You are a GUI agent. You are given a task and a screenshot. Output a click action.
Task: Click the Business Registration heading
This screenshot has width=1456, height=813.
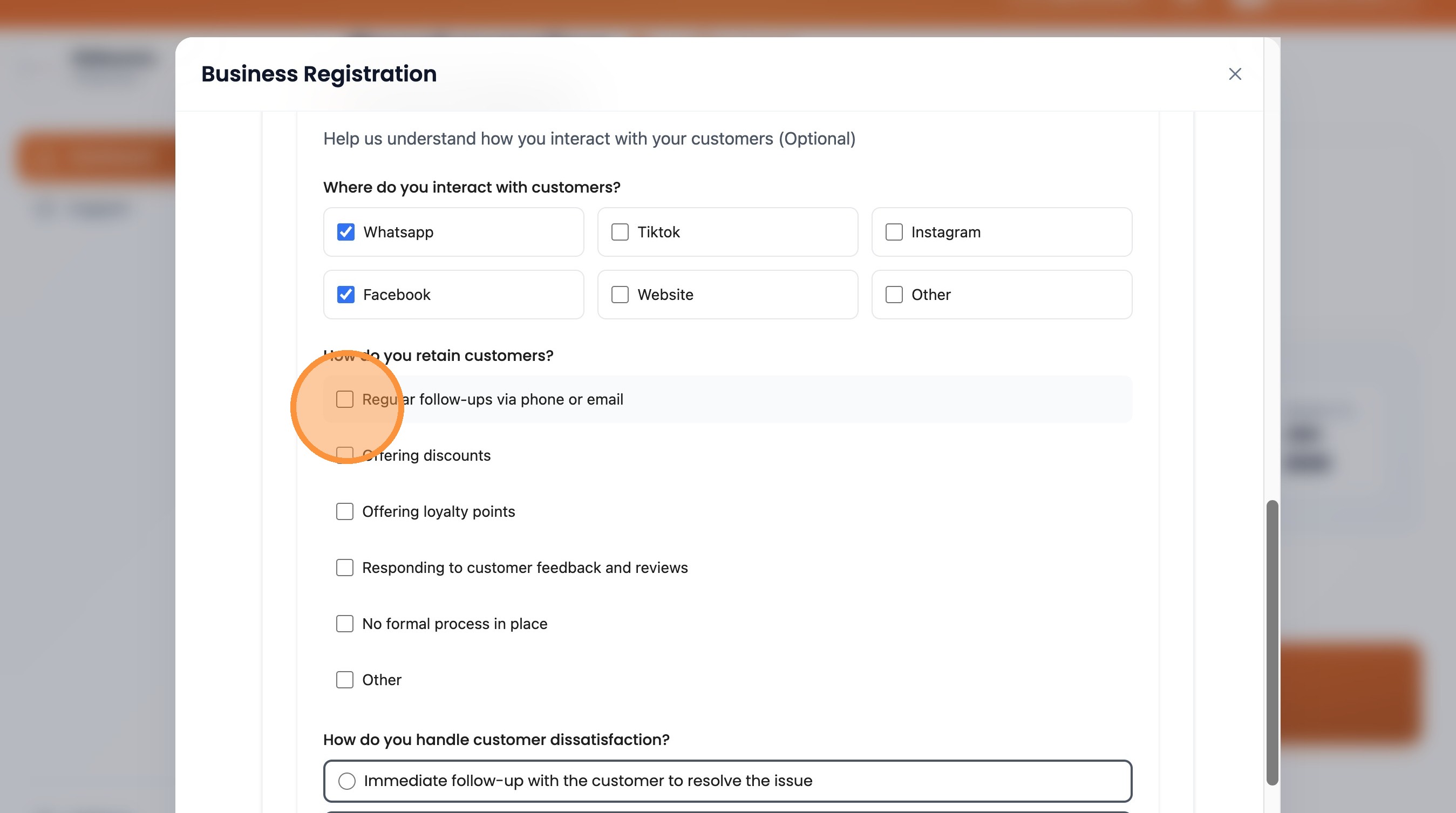(x=319, y=74)
